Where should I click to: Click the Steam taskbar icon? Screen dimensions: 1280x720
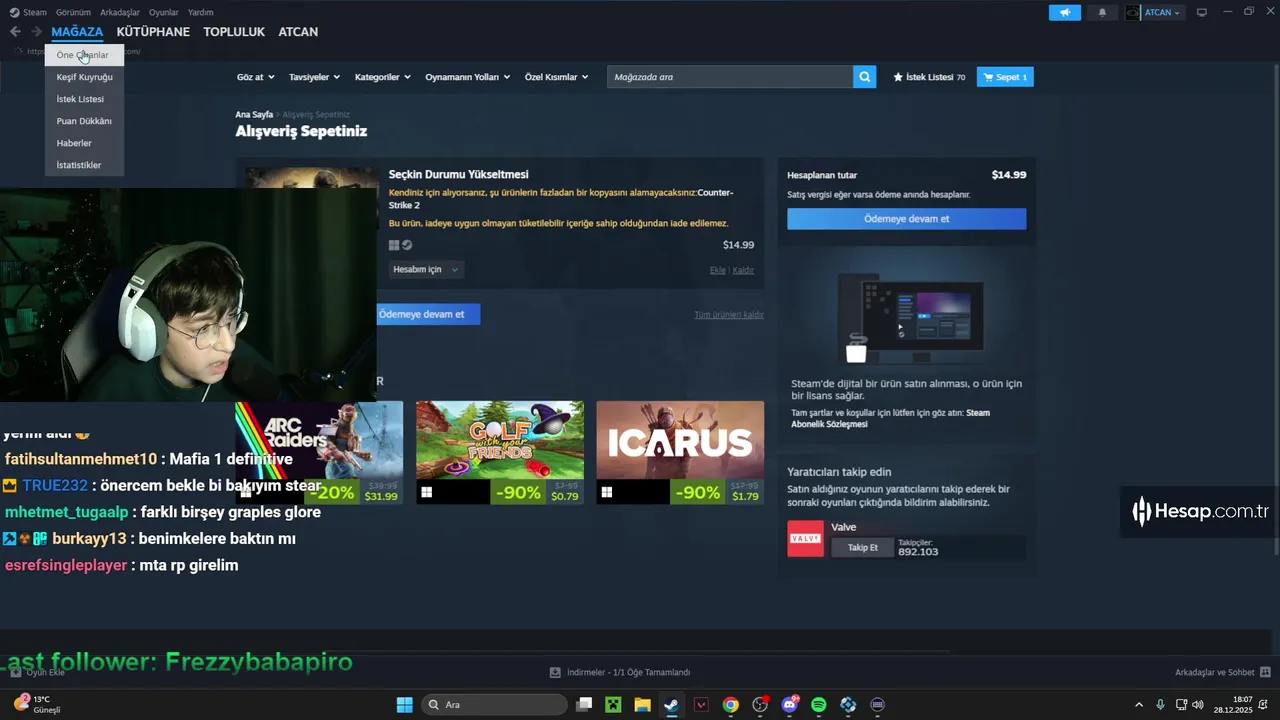[671, 705]
